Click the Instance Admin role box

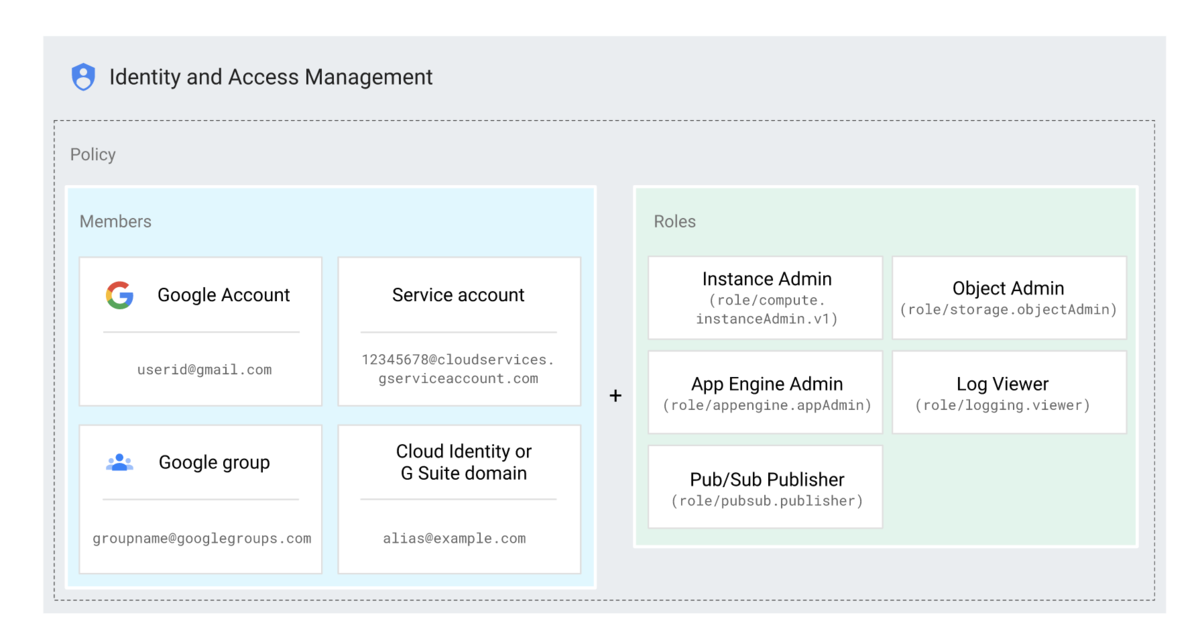click(766, 298)
